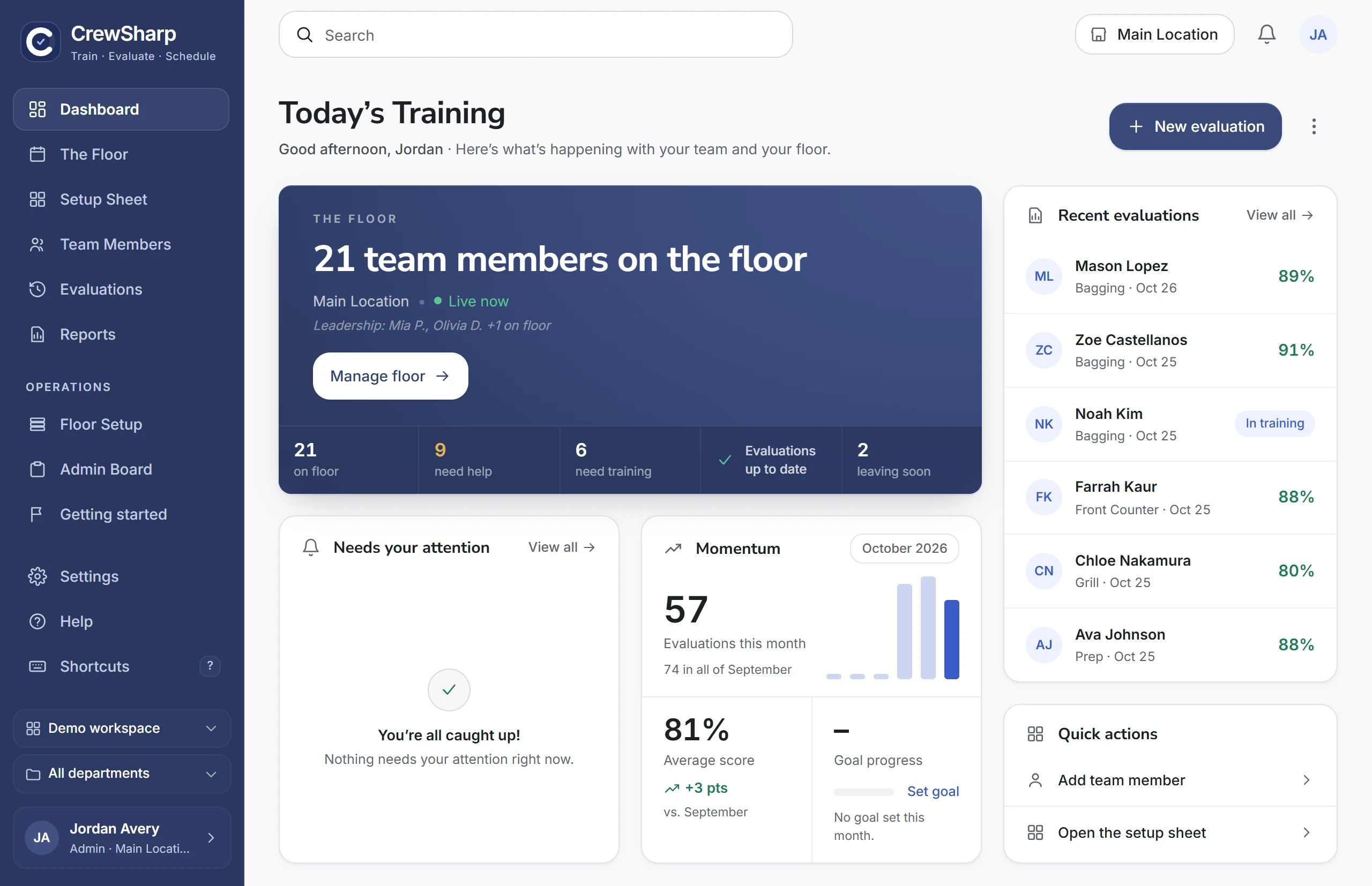The width and height of the screenshot is (1372, 886).
Task: Click the Goal progress bar
Action: 863,792
